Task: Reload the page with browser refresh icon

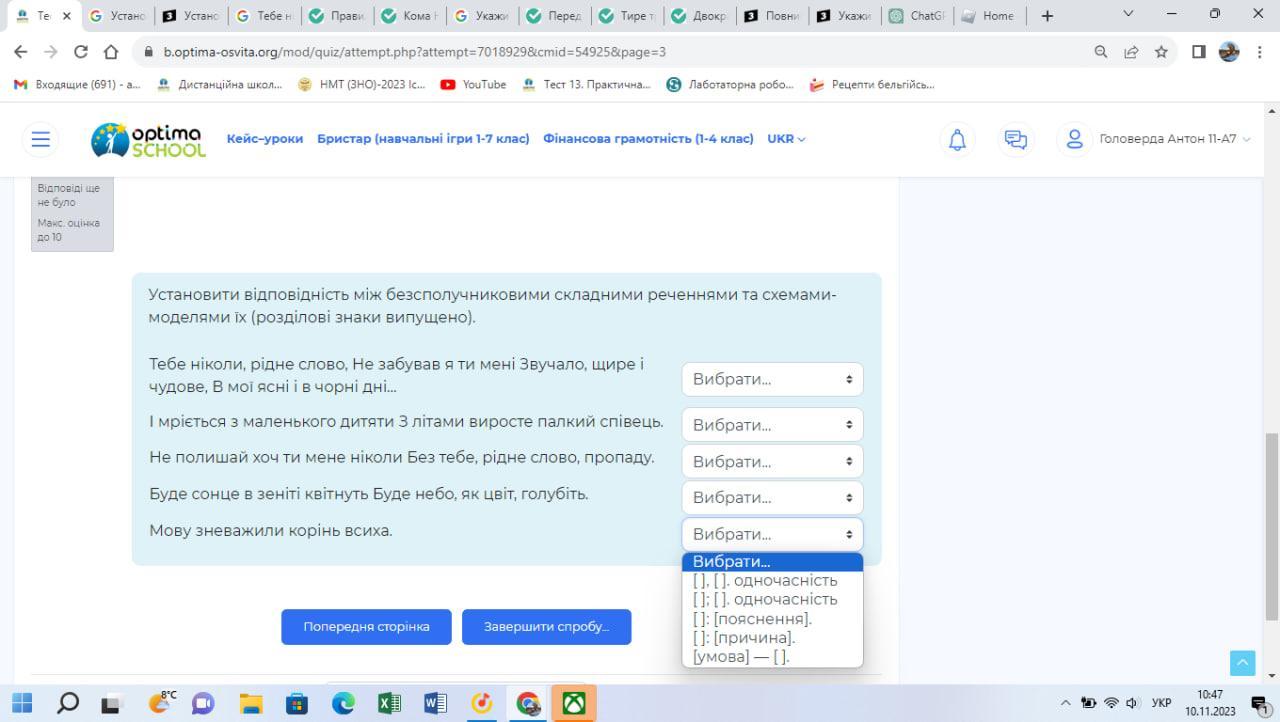Action: pos(81,52)
